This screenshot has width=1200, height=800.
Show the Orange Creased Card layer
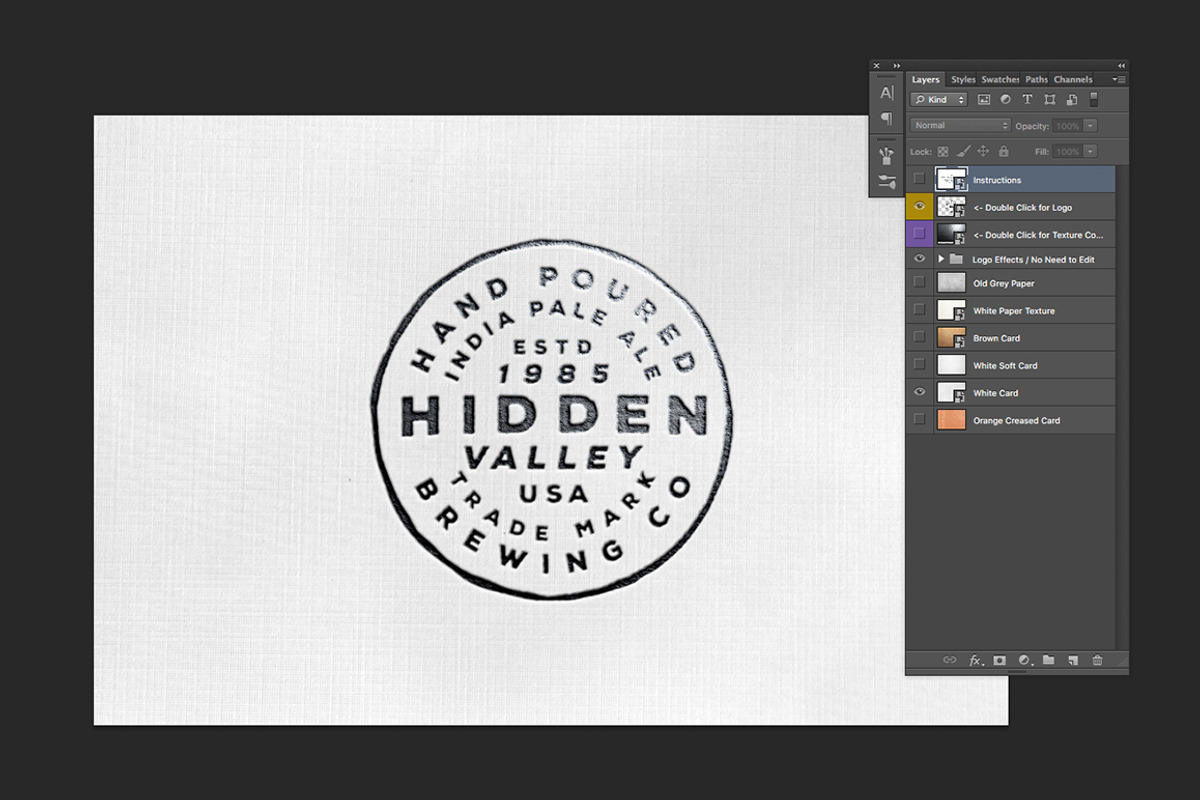pyautogui.click(x=919, y=420)
